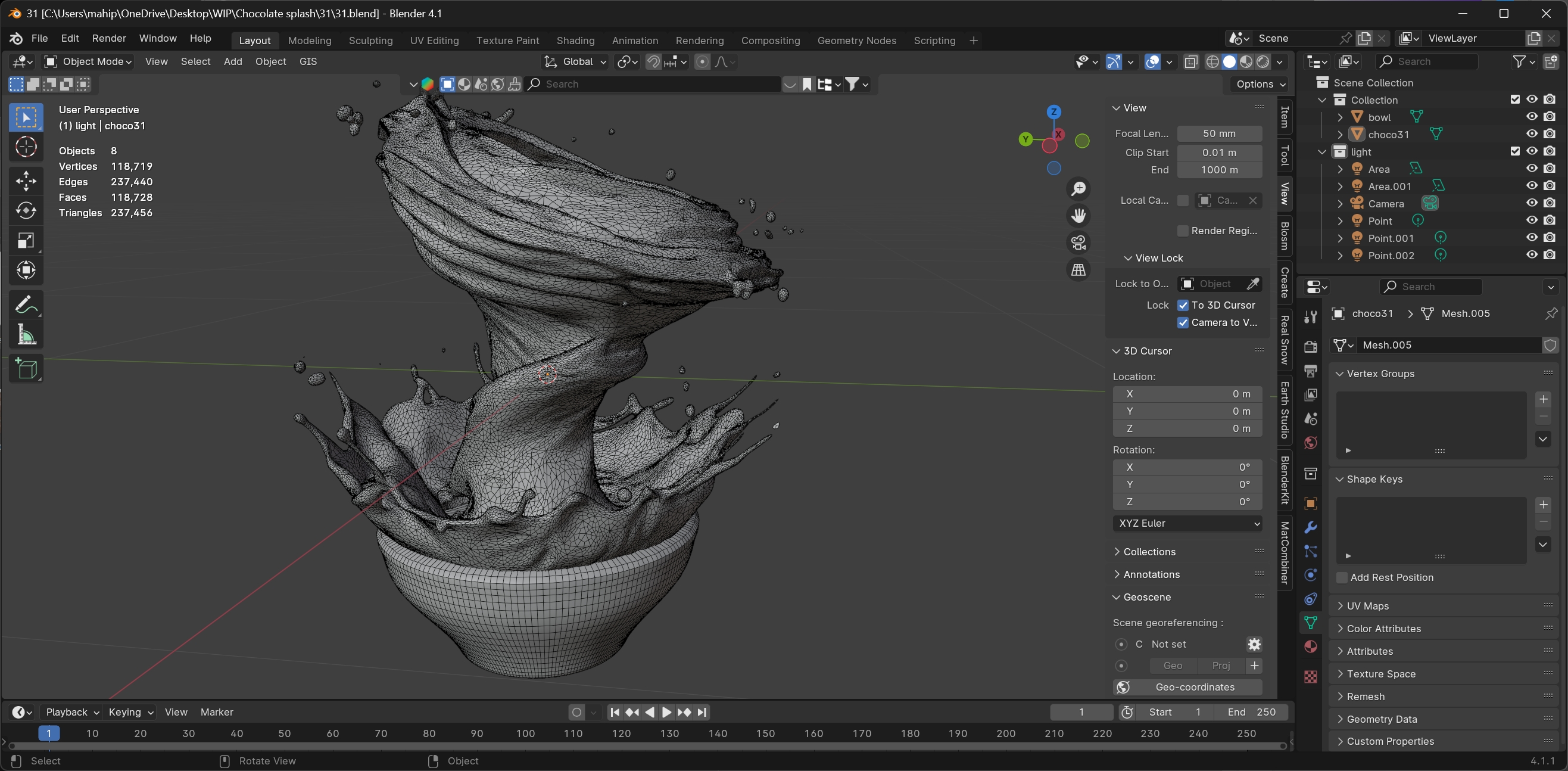
Task: Open Material properties tab
Action: coord(1311,646)
